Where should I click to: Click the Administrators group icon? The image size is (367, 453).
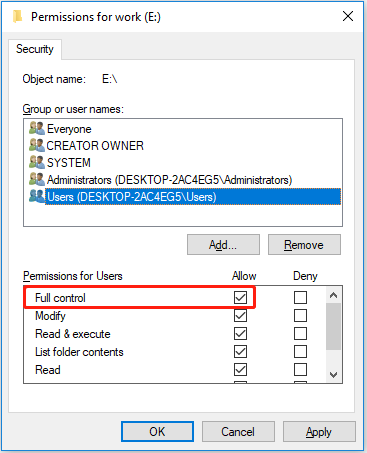(x=37, y=179)
